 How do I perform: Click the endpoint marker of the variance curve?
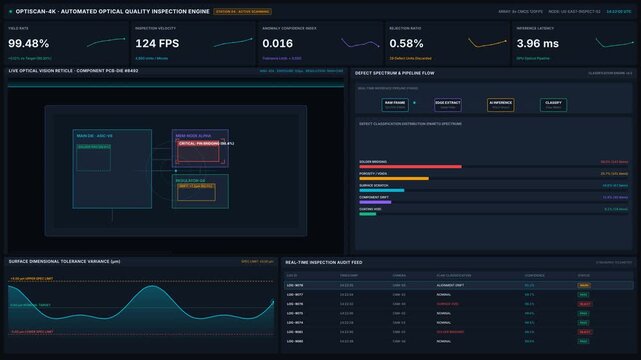pos(273,302)
